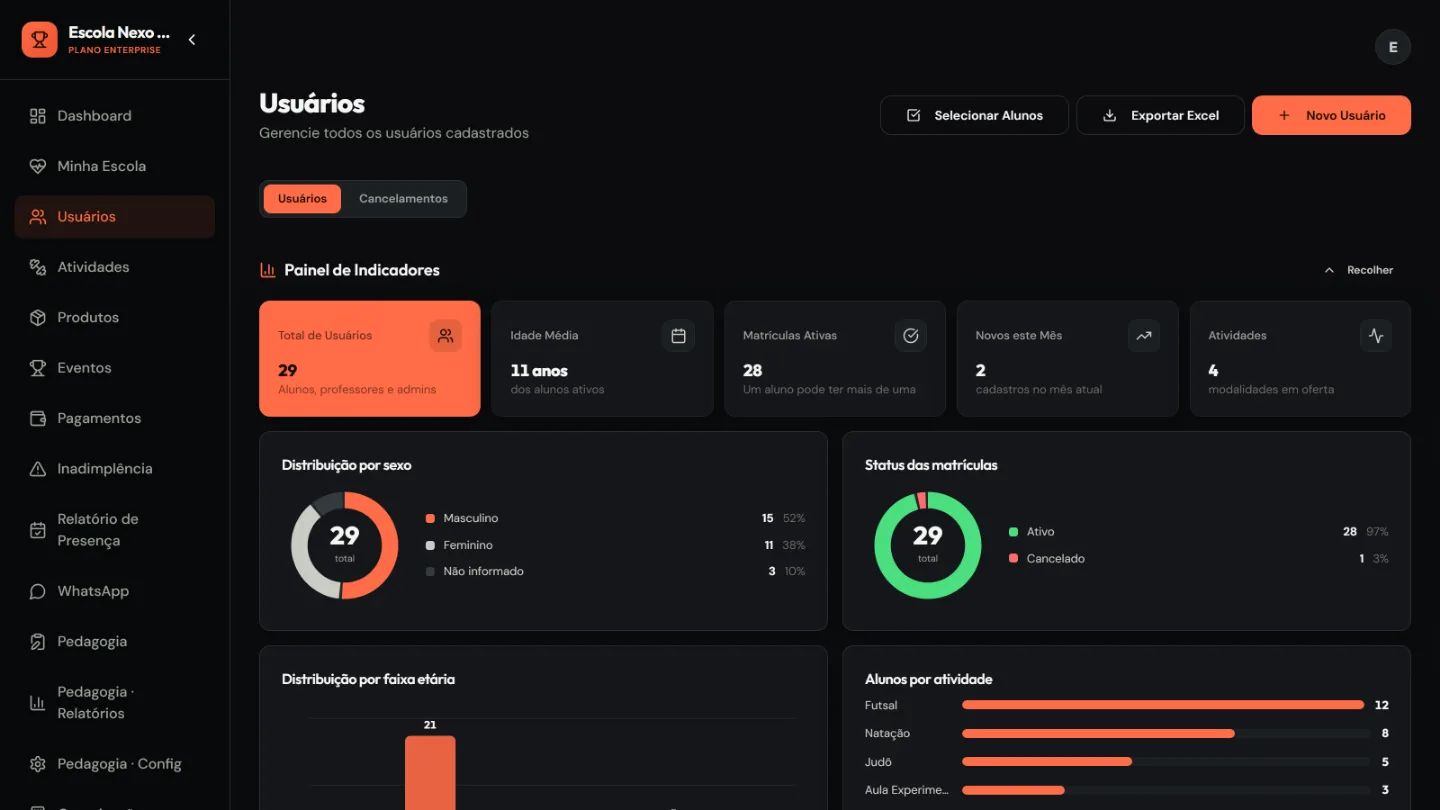
Task: Click the Status das matrículas heading
Action: [x=931, y=465]
